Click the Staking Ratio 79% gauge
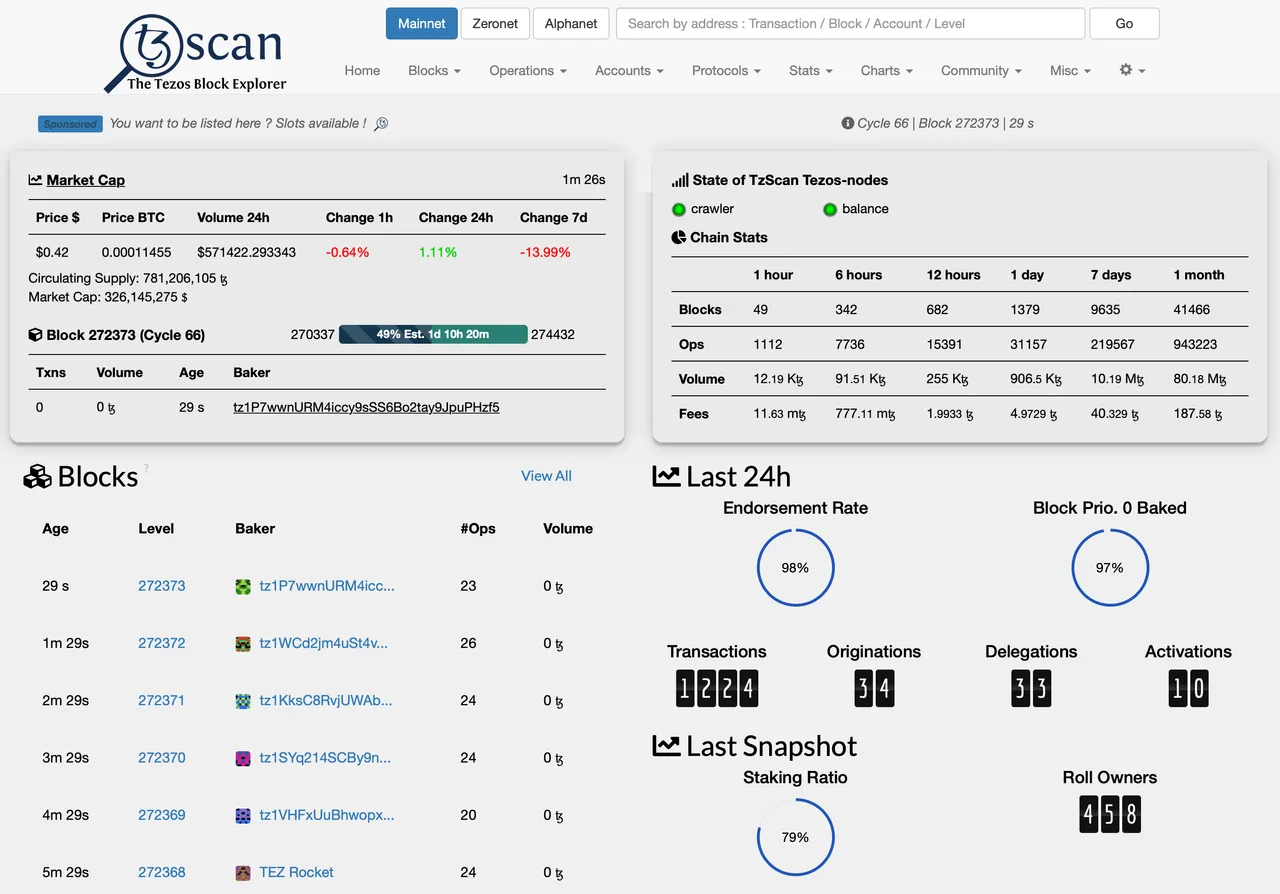 (x=795, y=838)
